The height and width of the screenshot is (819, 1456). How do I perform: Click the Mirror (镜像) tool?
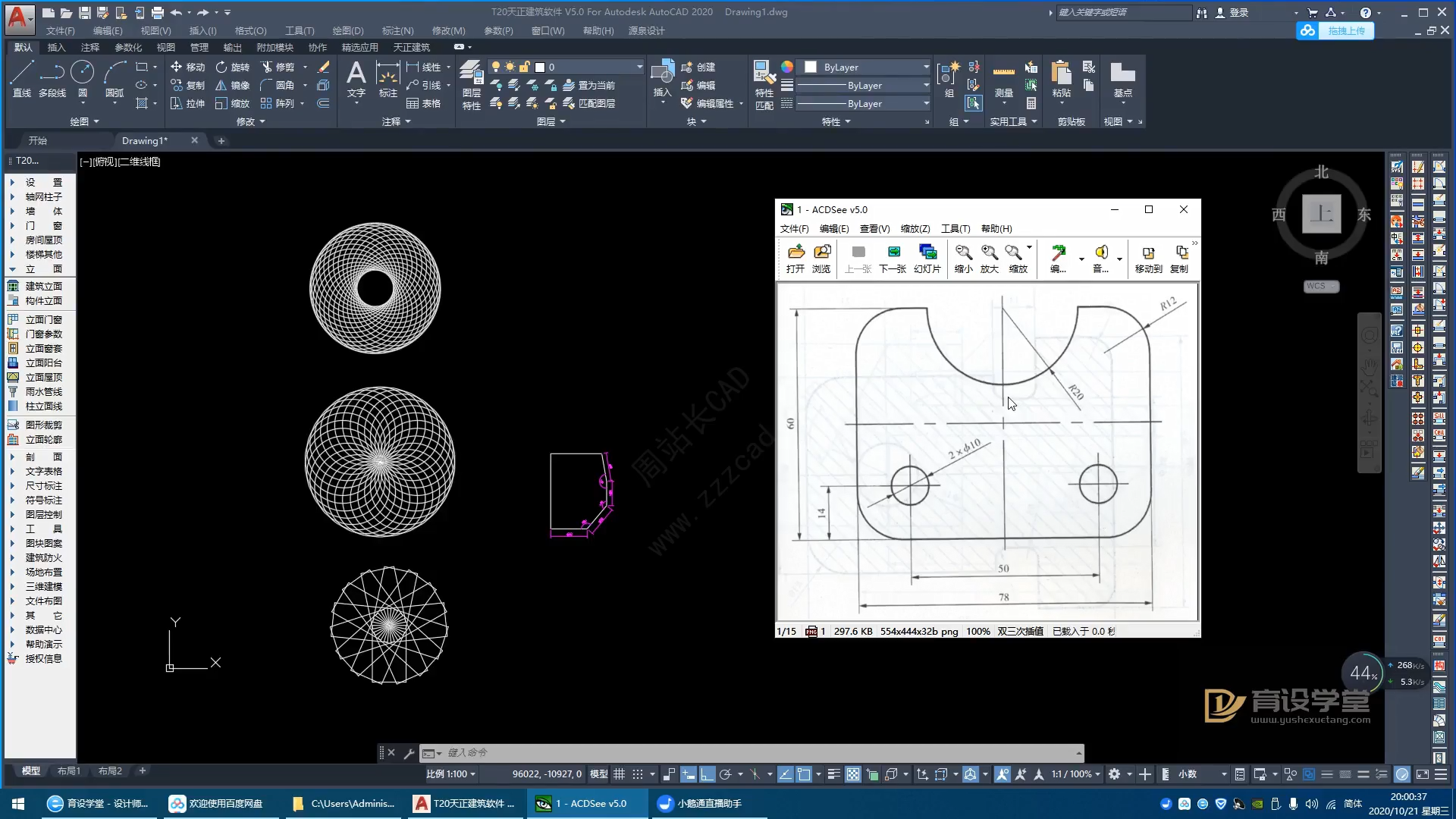232,85
